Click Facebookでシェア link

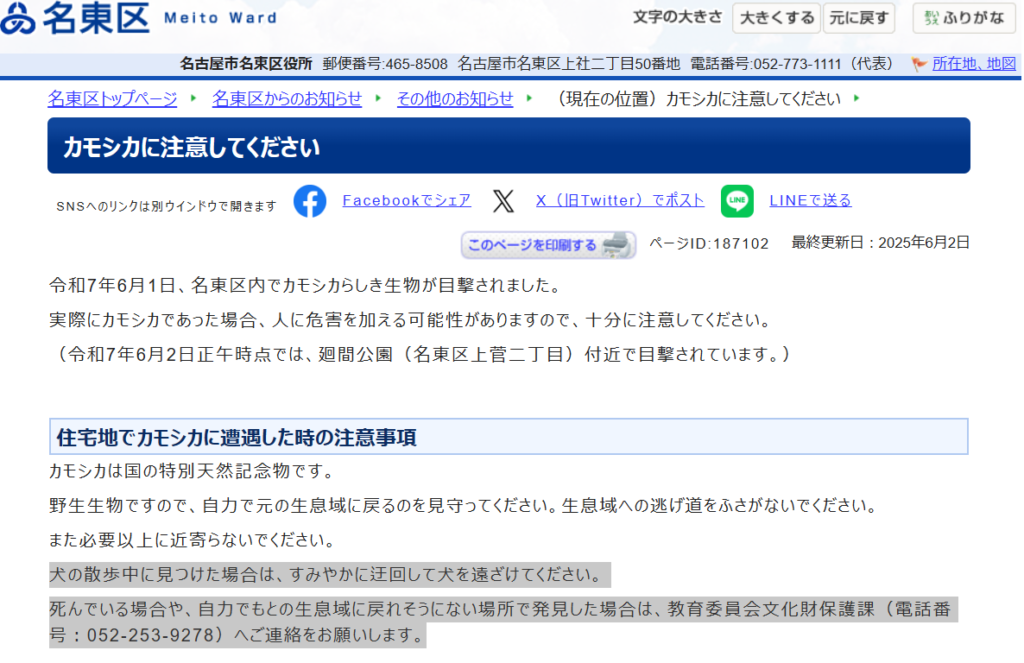pos(406,201)
